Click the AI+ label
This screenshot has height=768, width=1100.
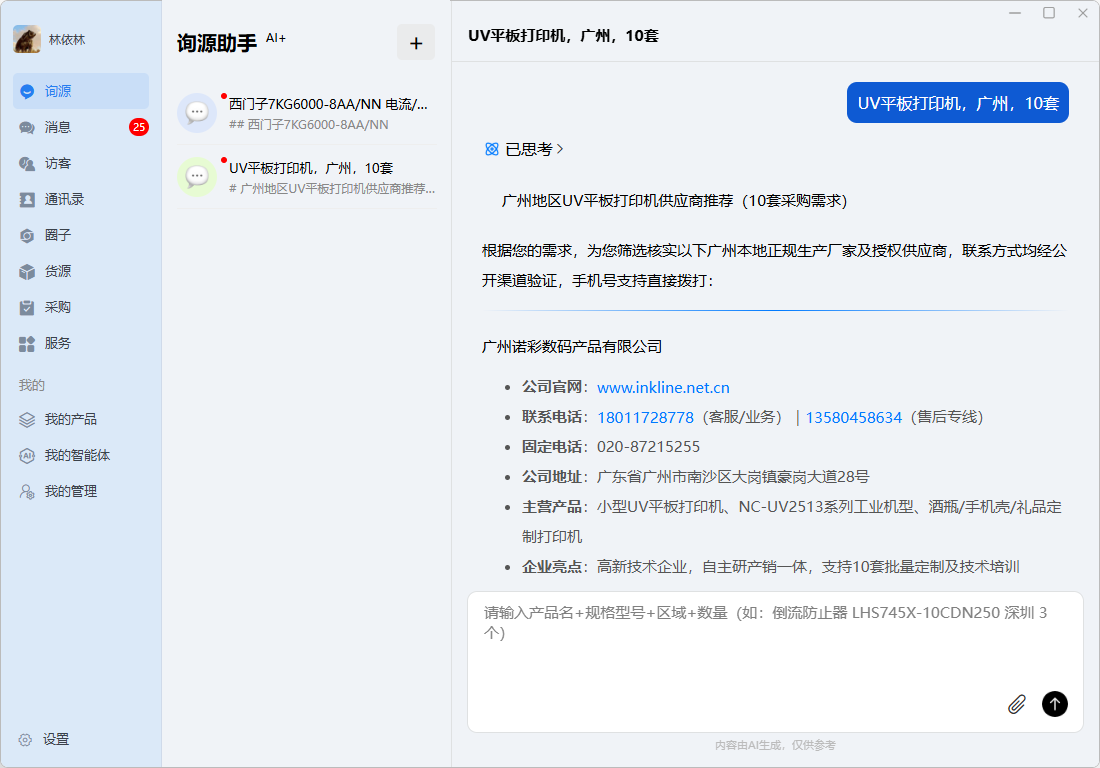[276, 38]
